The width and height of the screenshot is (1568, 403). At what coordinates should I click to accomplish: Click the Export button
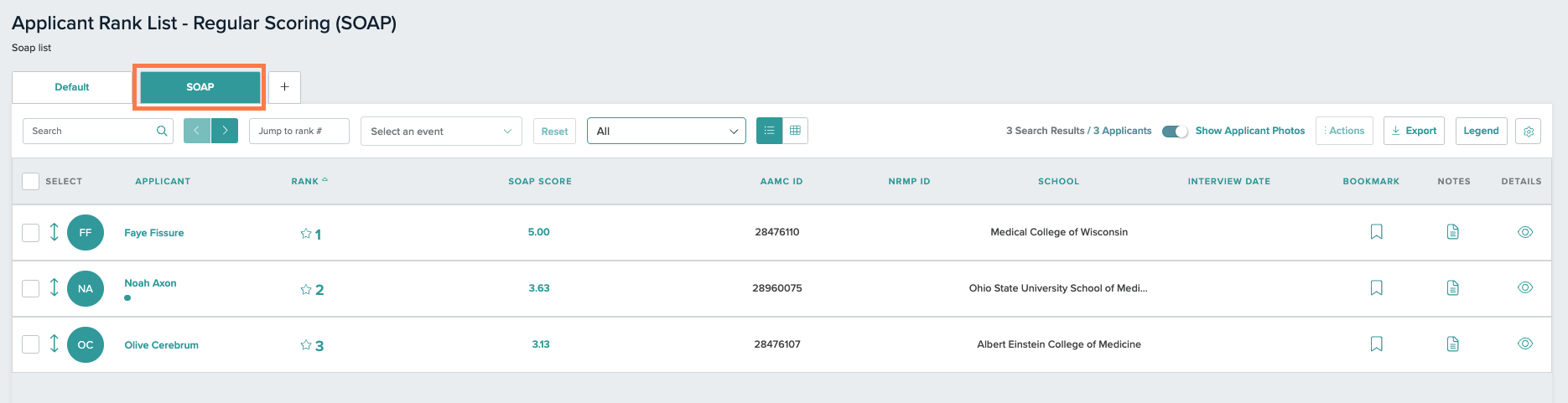pos(1414,131)
